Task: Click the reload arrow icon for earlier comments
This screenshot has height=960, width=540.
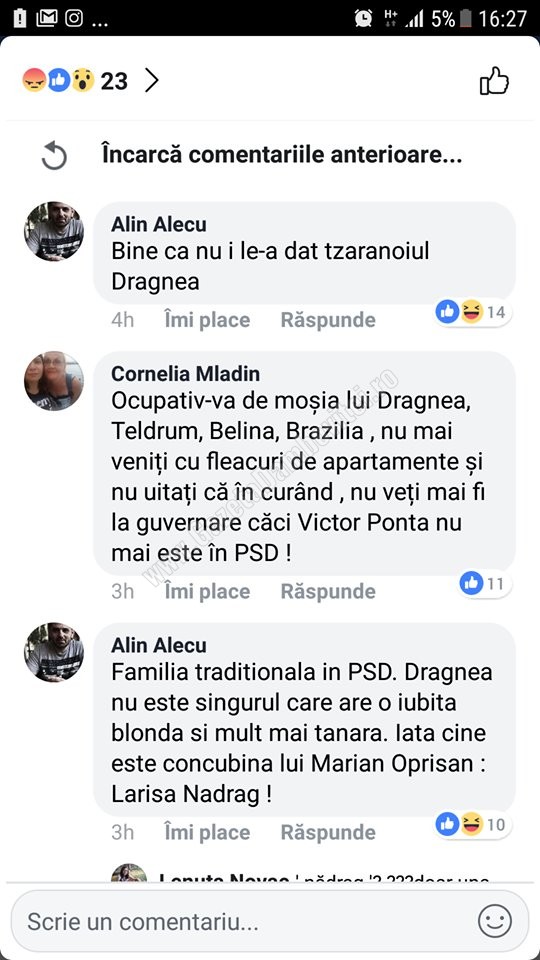Action: (x=54, y=156)
